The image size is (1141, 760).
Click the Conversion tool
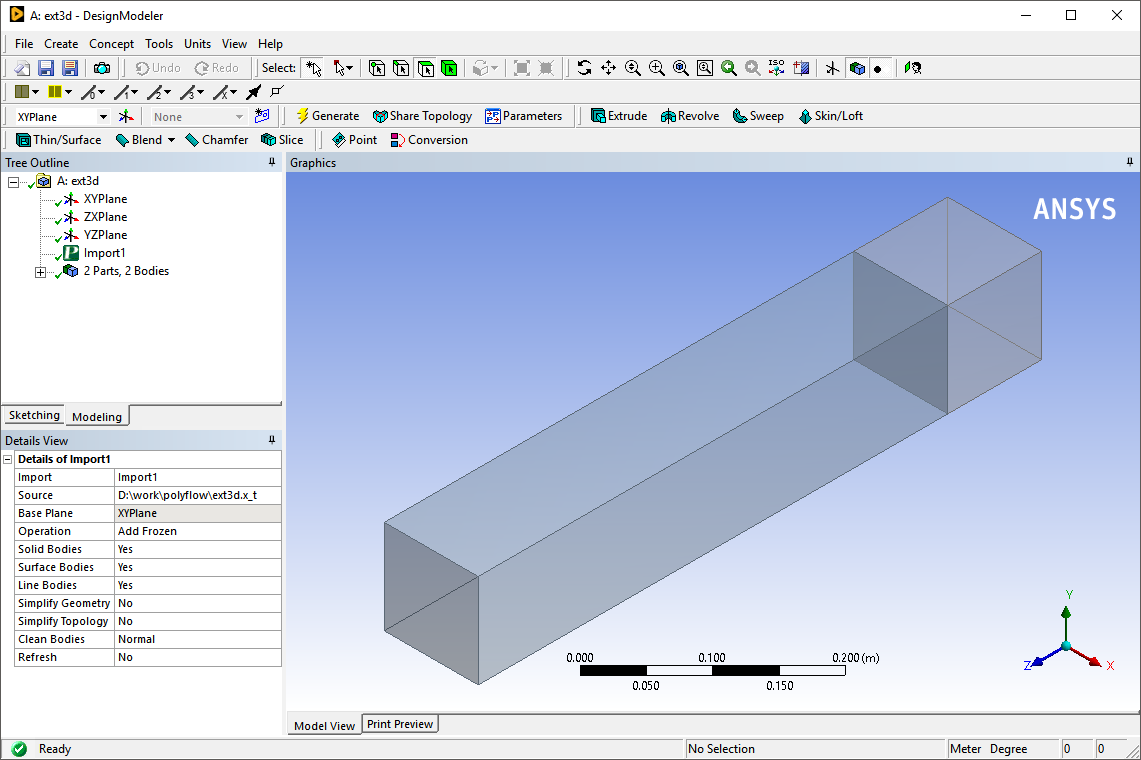pos(429,140)
